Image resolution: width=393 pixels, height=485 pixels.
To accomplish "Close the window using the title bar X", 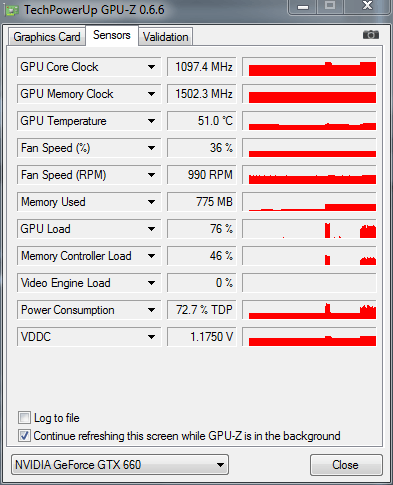I will click(x=367, y=6).
